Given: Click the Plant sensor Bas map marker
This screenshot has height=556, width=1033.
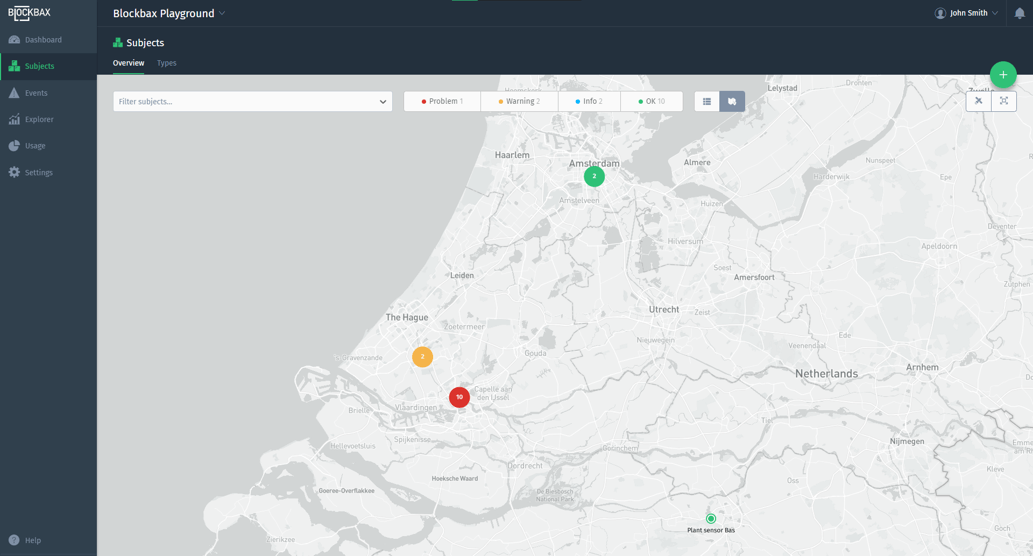Looking at the screenshot, I should pyautogui.click(x=711, y=519).
